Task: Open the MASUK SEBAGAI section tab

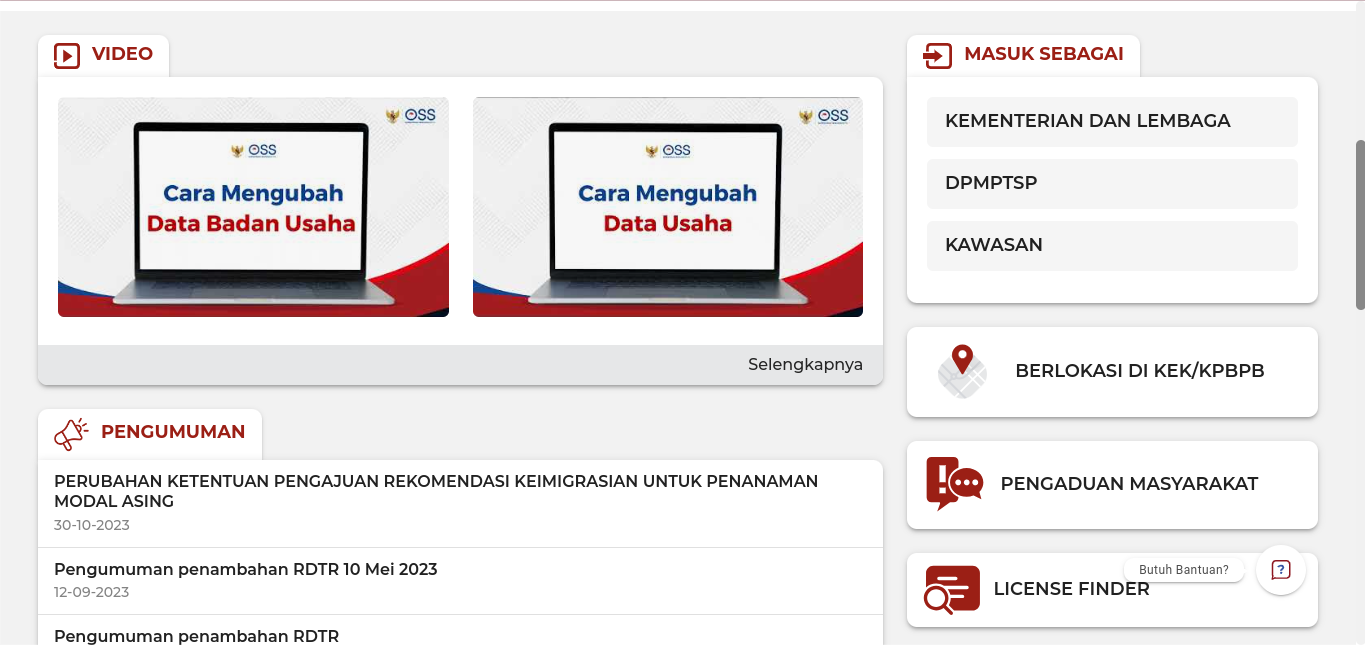Action: click(1023, 55)
